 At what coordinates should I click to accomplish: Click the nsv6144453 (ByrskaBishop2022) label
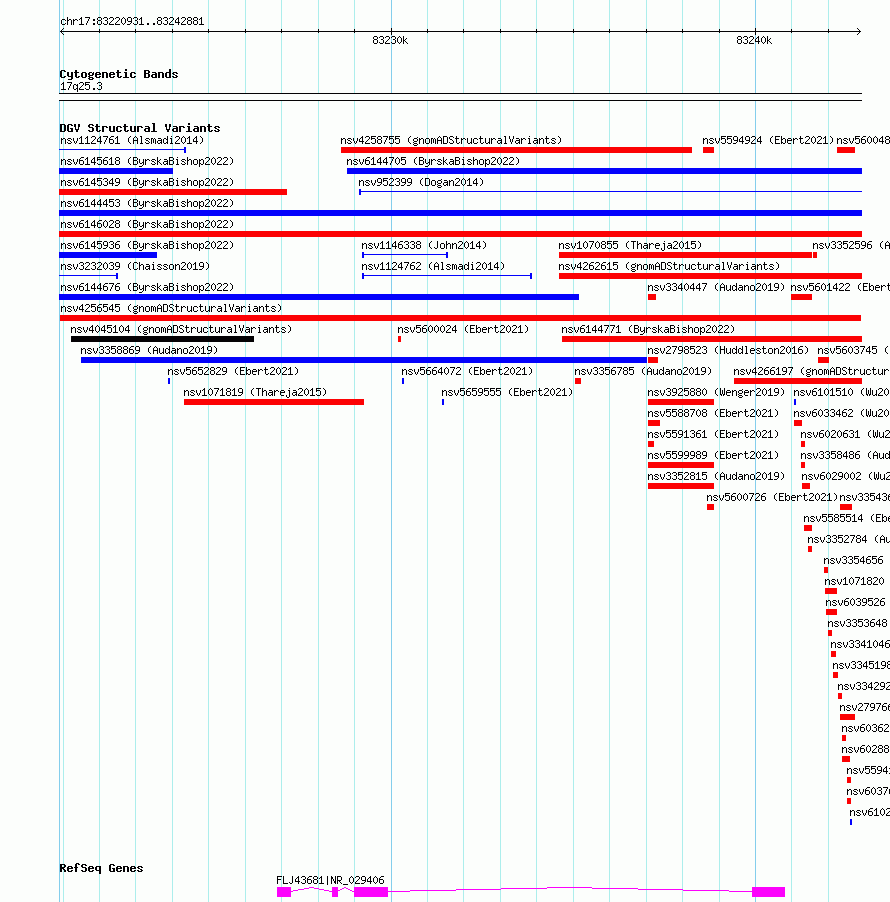pyautogui.click(x=147, y=203)
